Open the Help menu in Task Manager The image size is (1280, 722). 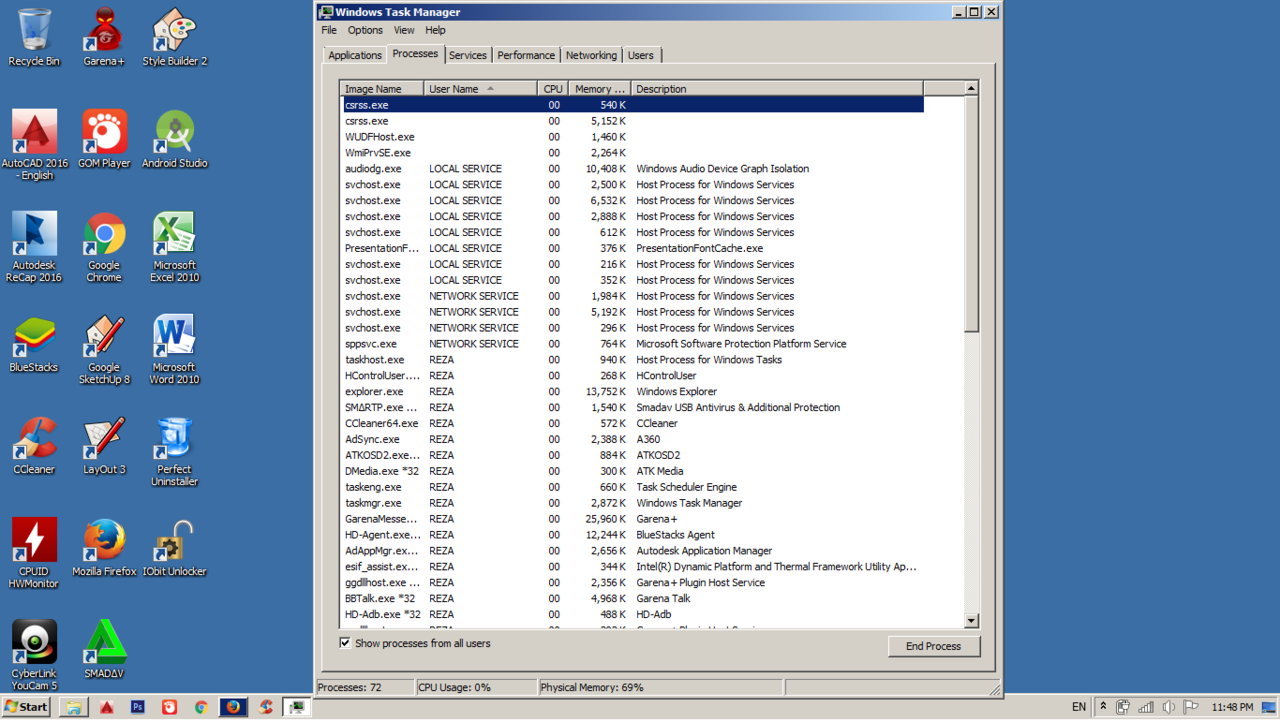click(435, 30)
